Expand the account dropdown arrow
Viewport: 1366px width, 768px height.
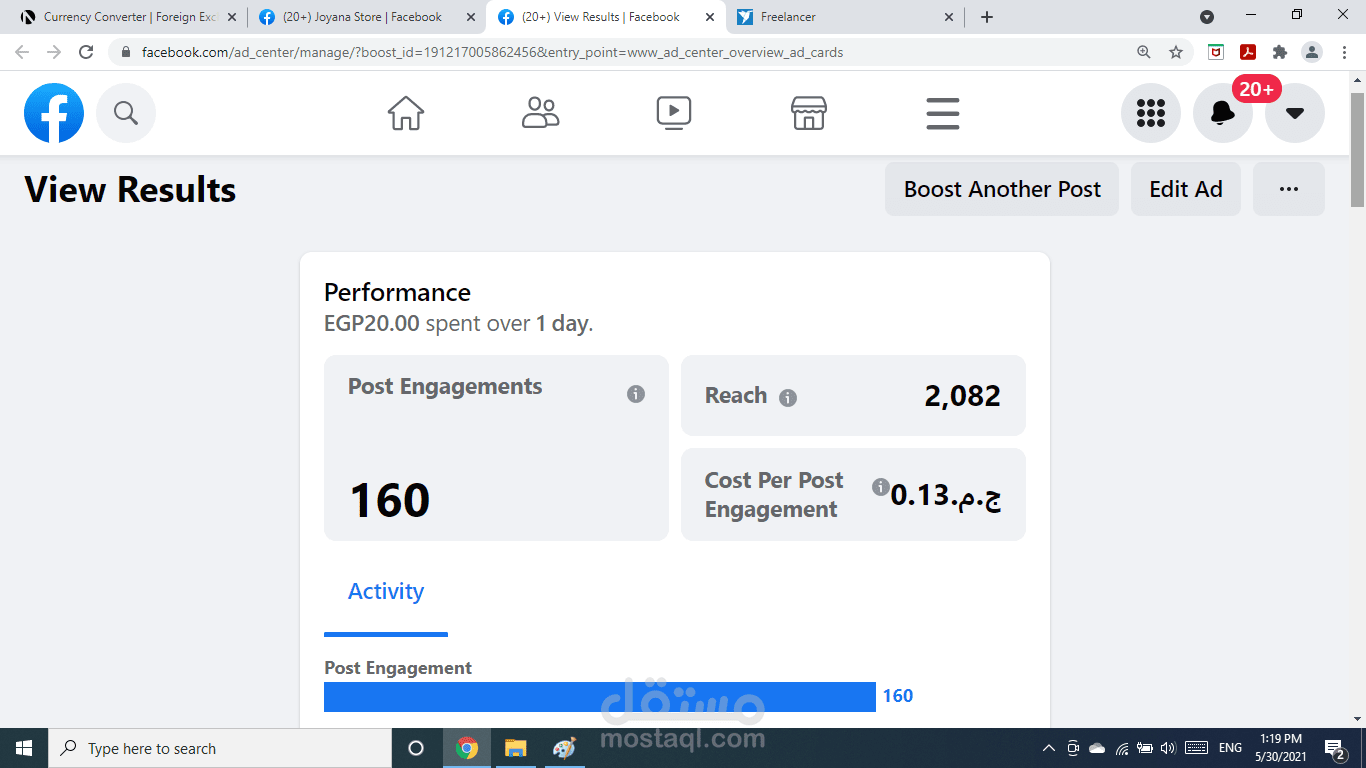click(x=1295, y=113)
